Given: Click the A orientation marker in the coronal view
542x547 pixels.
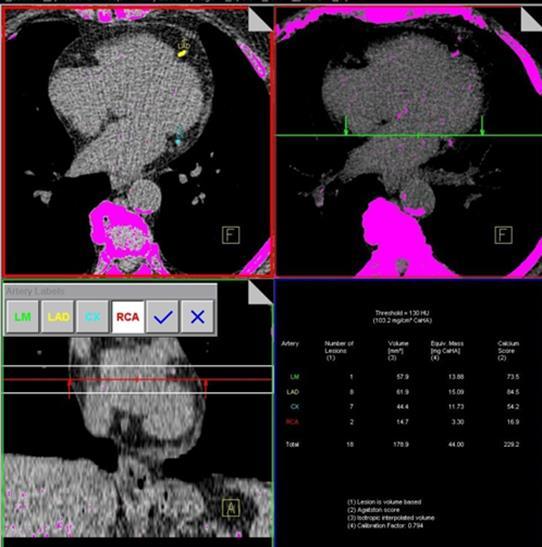Looking at the screenshot, I should pyautogui.click(x=231, y=508).
